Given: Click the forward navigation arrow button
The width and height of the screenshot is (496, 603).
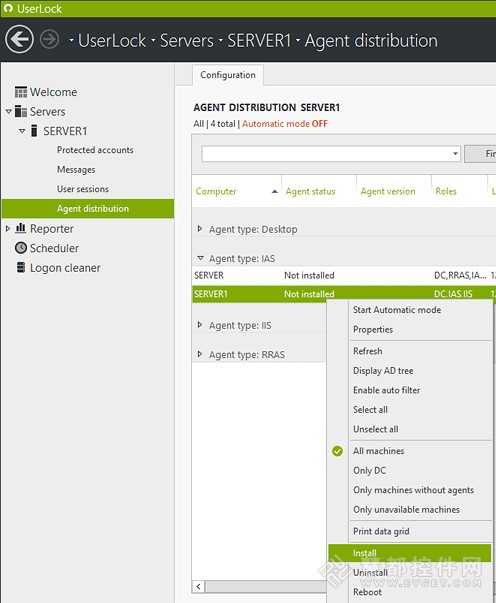Looking at the screenshot, I should tap(50, 40).
